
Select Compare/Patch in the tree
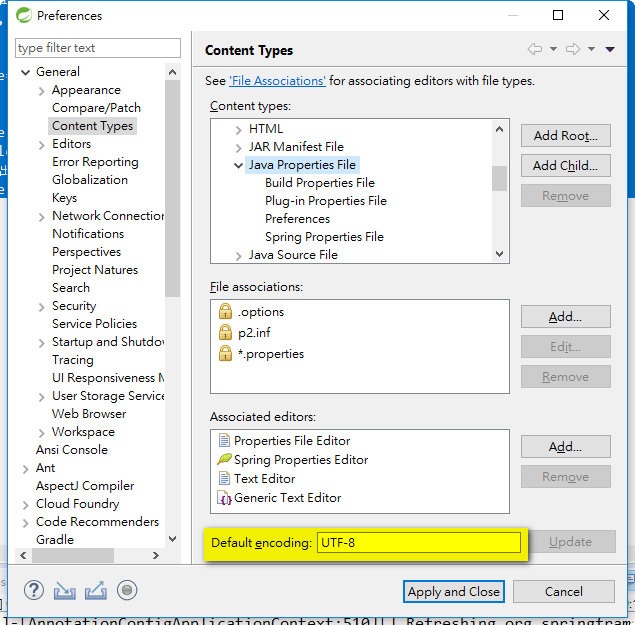pos(96,108)
